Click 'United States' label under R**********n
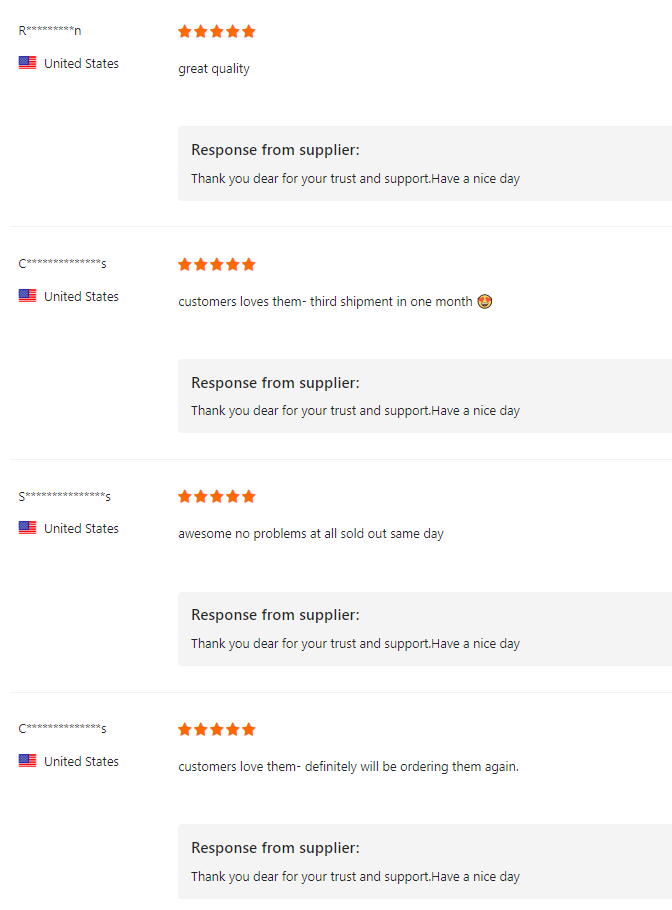 [81, 63]
